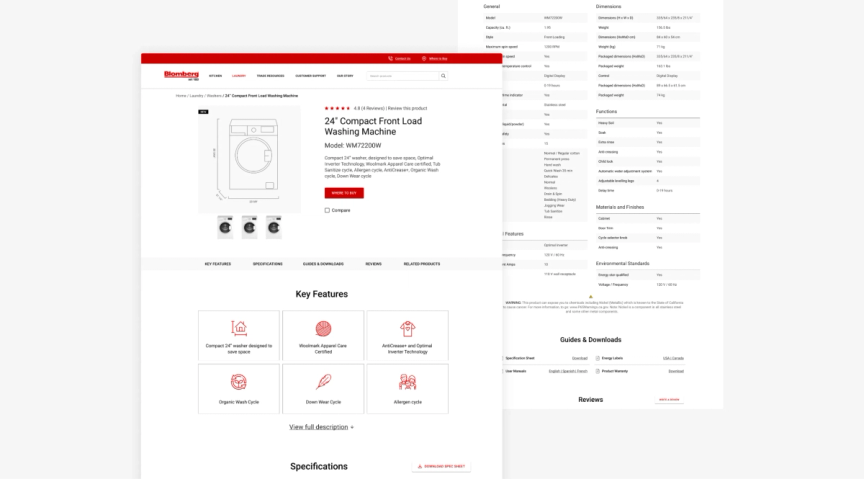Switch to the Specifications tab
864x479 pixels.
268,264
